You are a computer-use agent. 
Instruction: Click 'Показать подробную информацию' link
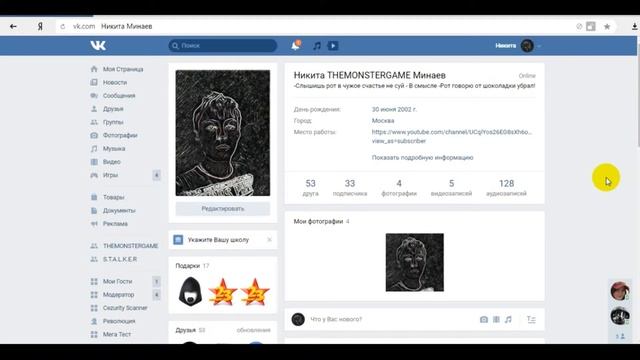(422, 158)
